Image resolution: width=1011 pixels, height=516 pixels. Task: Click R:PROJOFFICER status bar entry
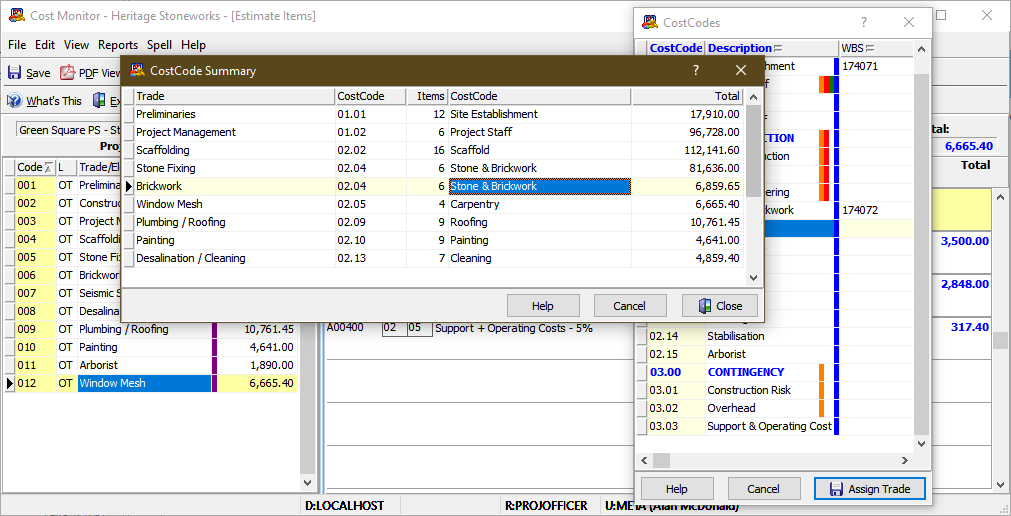point(546,506)
